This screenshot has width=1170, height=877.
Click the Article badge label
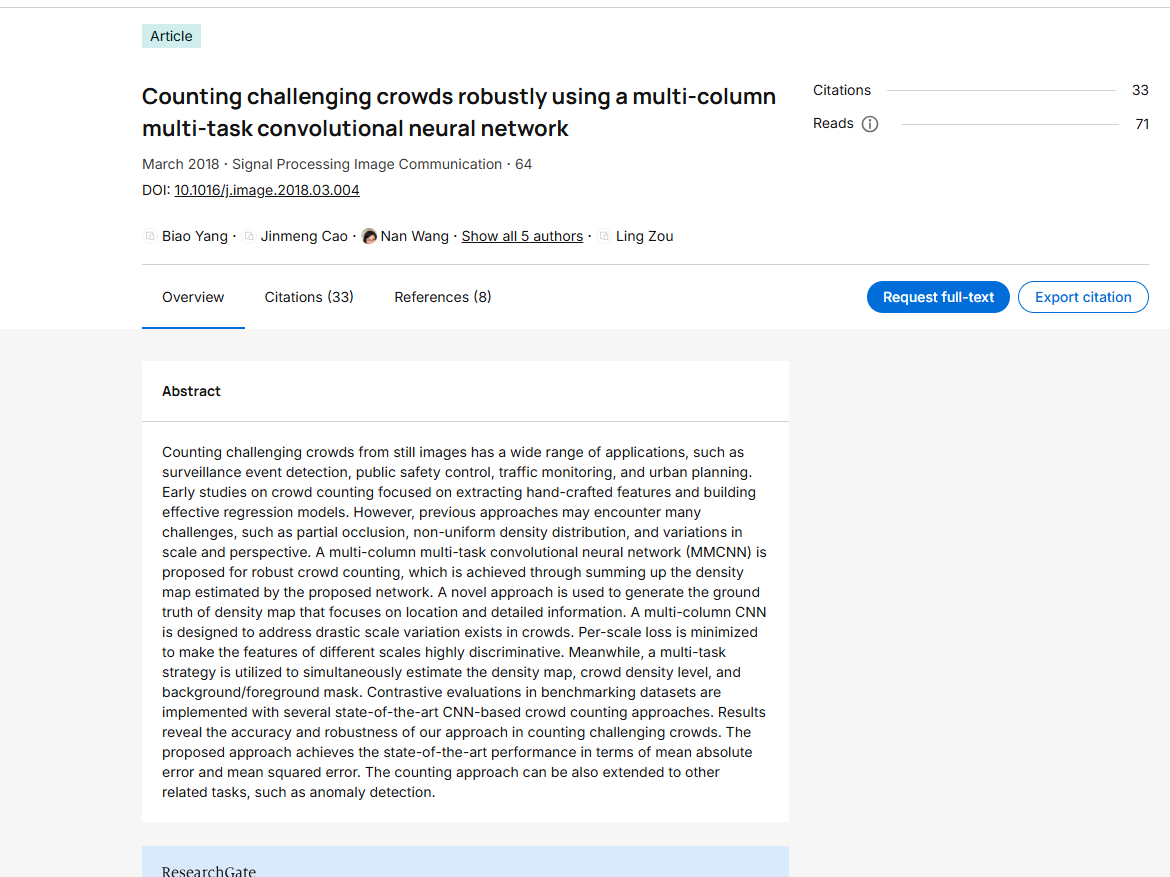pos(171,36)
